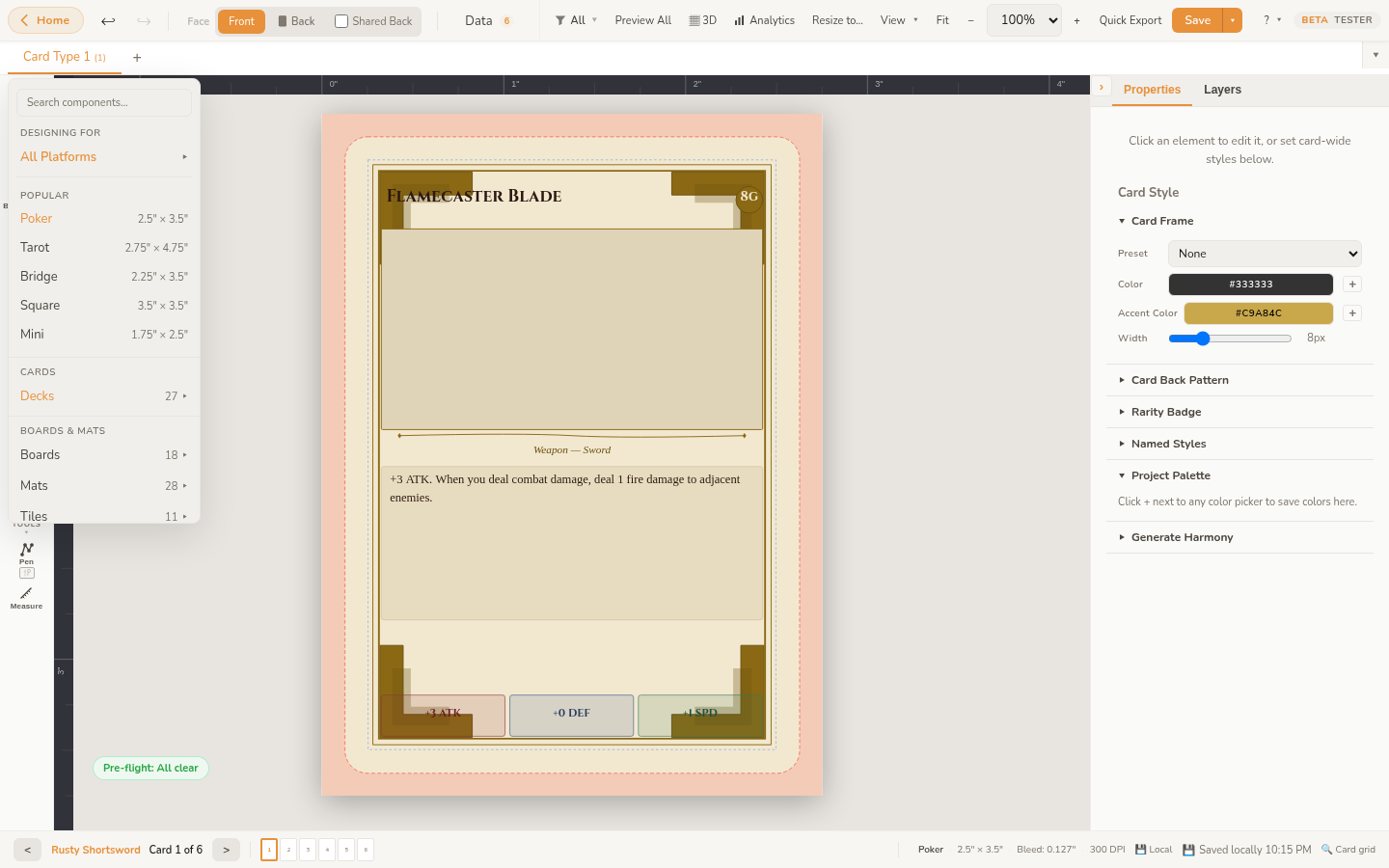This screenshot has height=868, width=1389.
Task: Open the All filter dropdown
Action: point(576,20)
